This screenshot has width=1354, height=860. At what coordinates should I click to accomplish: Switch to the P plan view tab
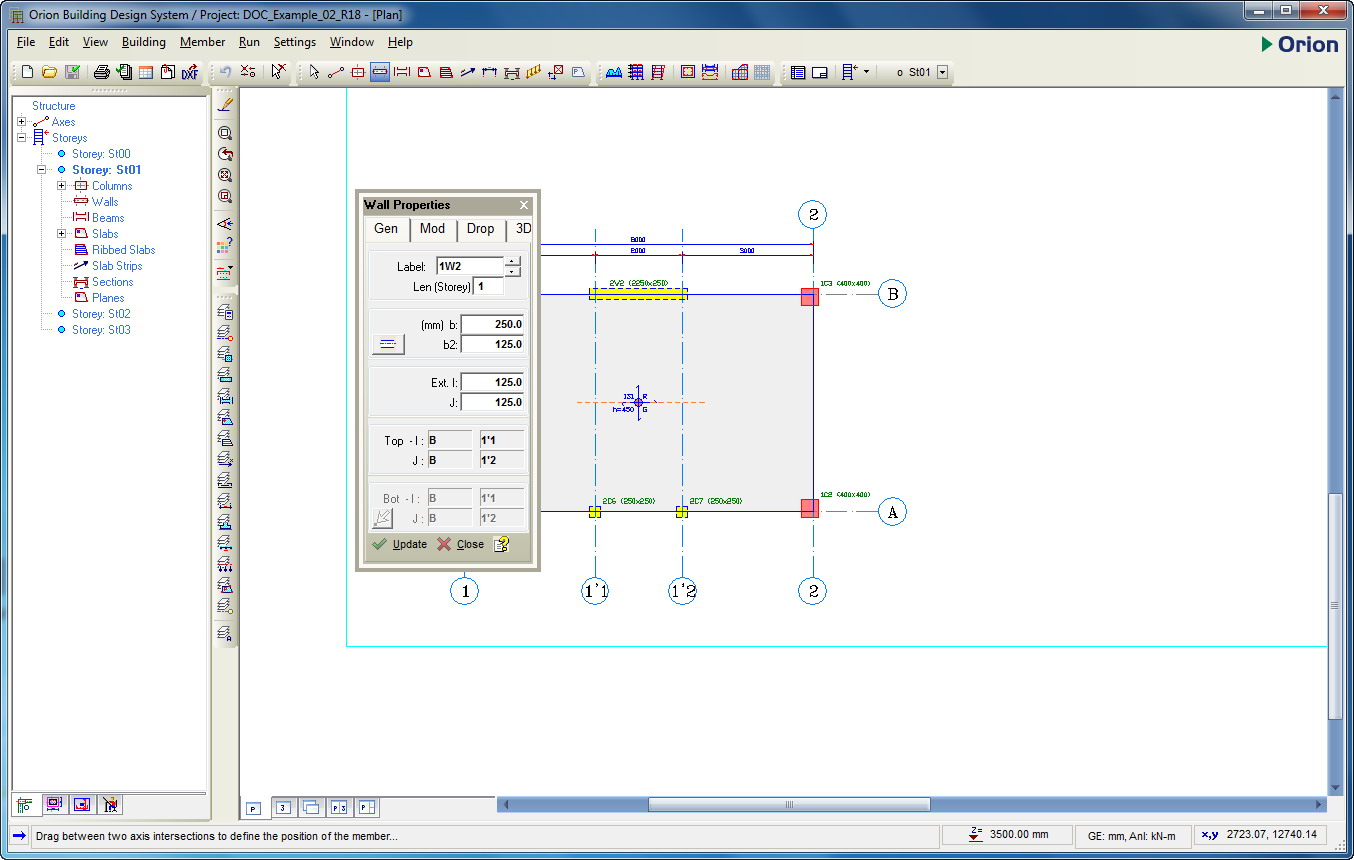click(254, 807)
